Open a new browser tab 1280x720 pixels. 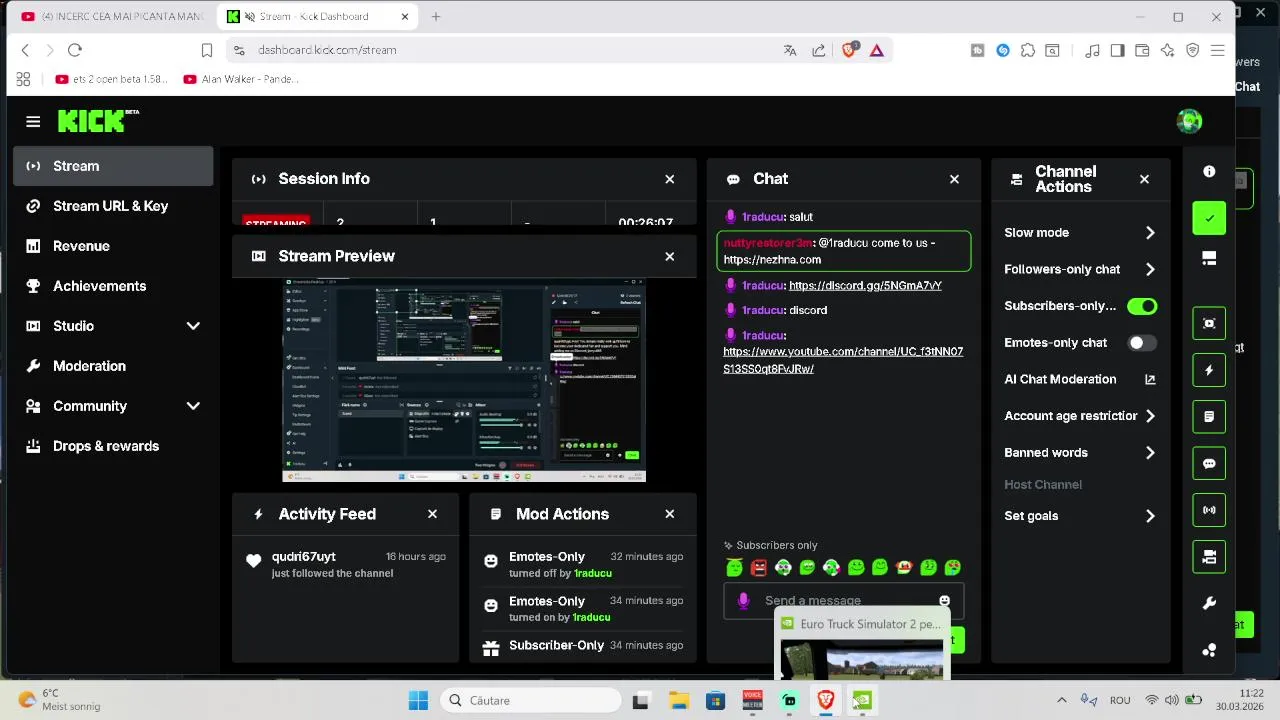(436, 16)
